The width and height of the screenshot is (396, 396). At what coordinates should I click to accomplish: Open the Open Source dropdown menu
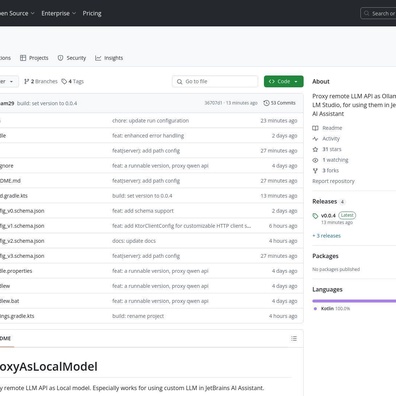coord(17,13)
